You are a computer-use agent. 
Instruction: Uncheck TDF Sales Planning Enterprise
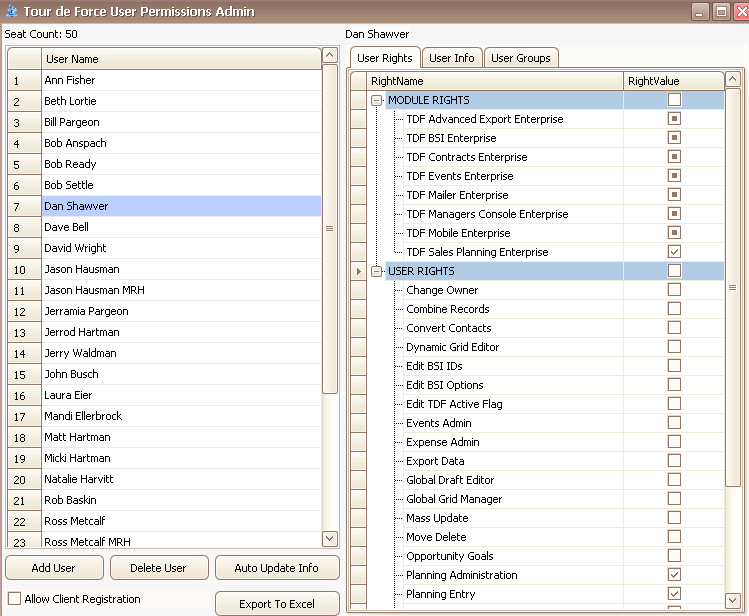click(x=674, y=252)
